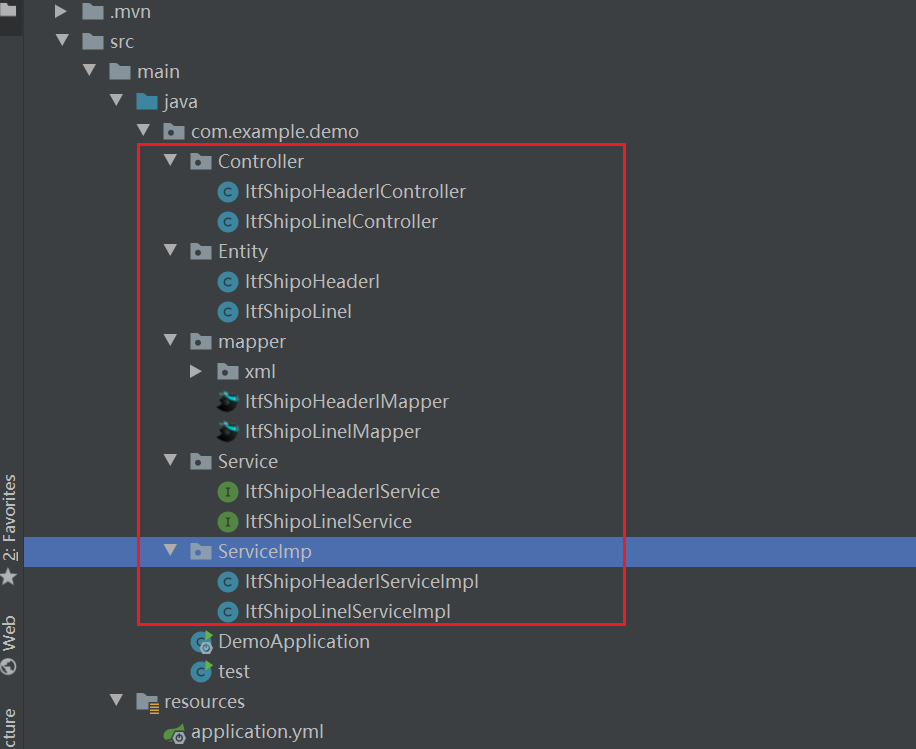916x749 pixels.
Task: Click the Web globe icon in sidebar
Action: click(9, 666)
